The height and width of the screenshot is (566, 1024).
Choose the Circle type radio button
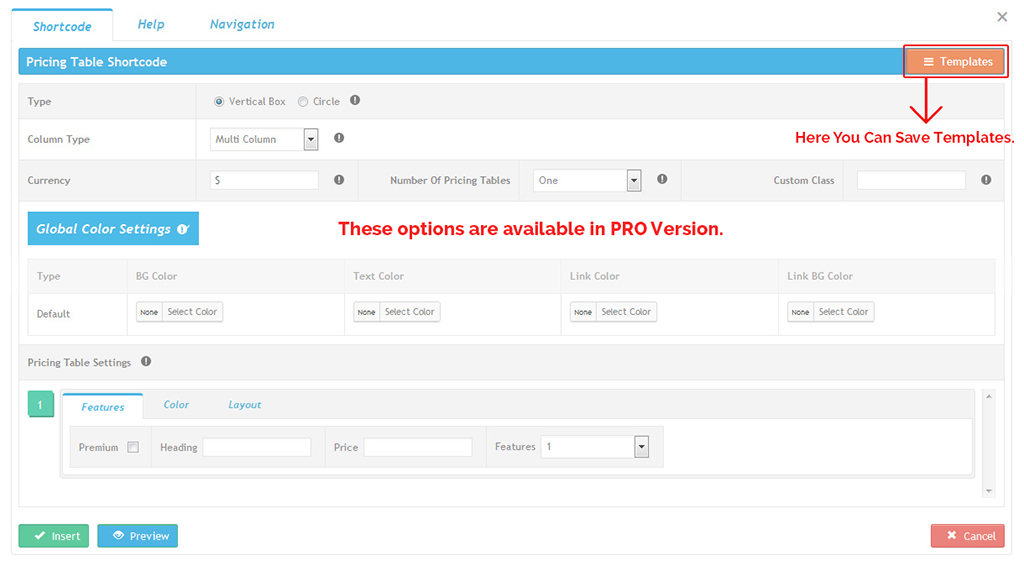pyautogui.click(x=303, y=102)
